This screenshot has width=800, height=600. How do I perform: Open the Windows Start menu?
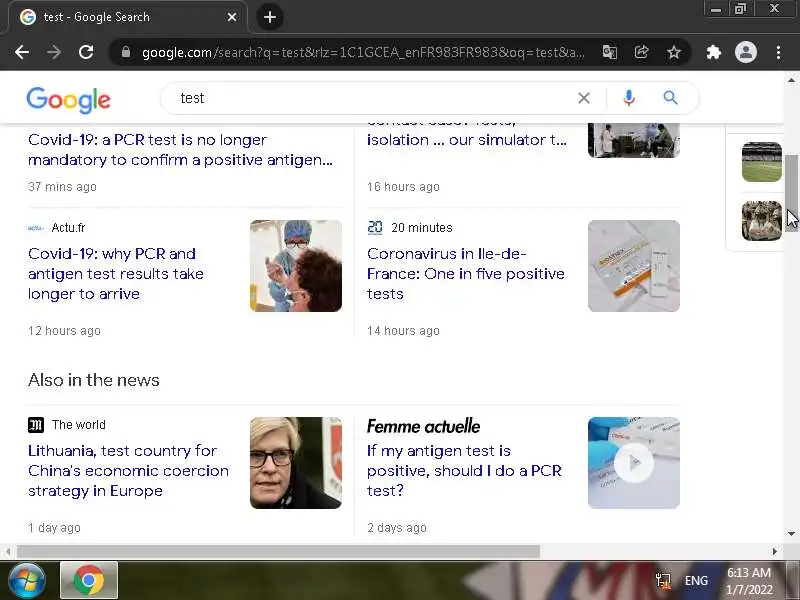tap(26, 580)
